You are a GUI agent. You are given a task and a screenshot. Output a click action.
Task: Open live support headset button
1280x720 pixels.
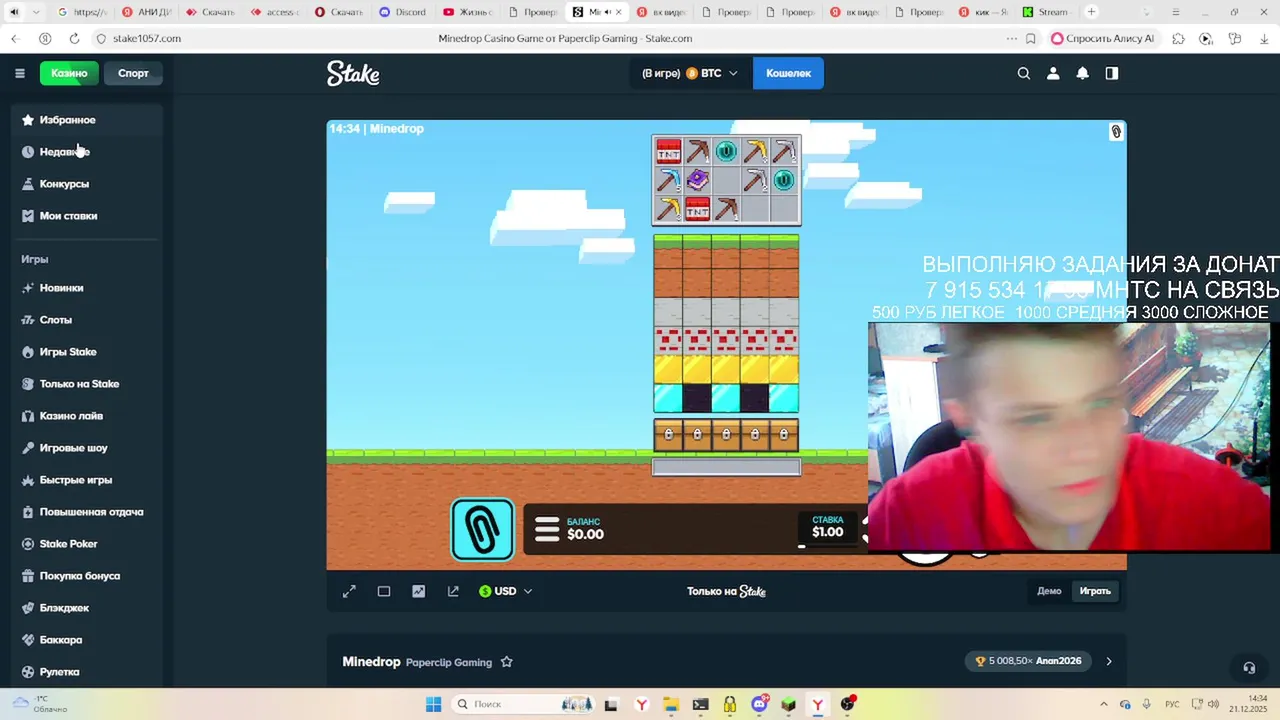[x=1248, y=667]
